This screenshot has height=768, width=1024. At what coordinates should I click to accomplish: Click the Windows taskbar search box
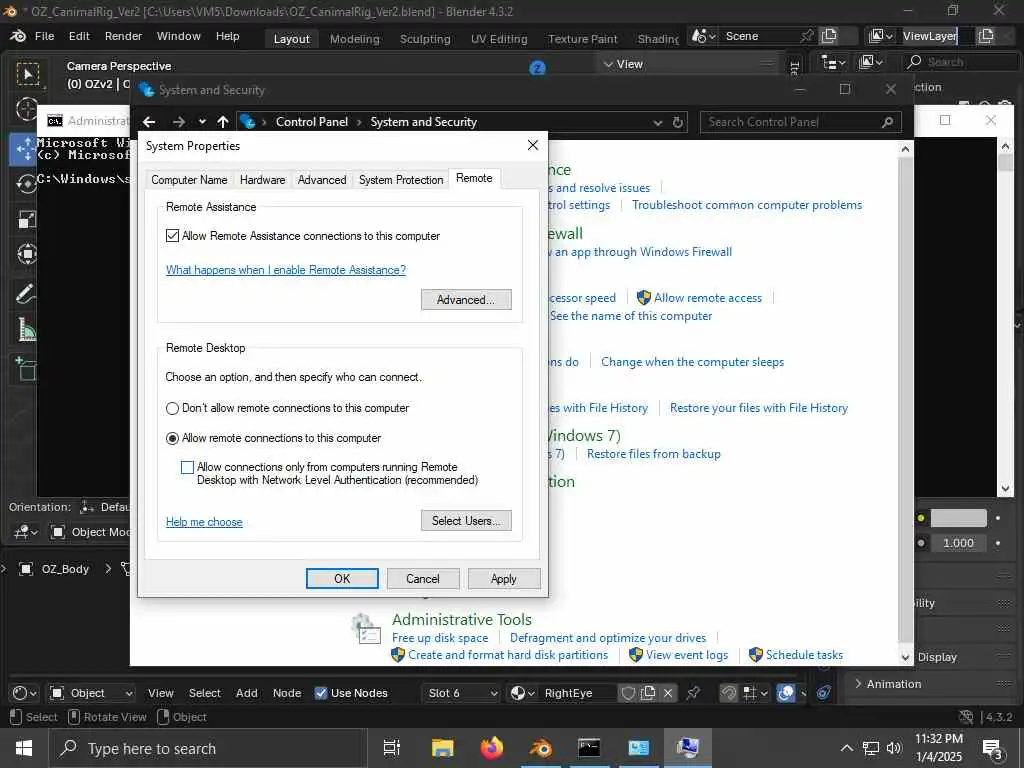click(x=208, y=748)
